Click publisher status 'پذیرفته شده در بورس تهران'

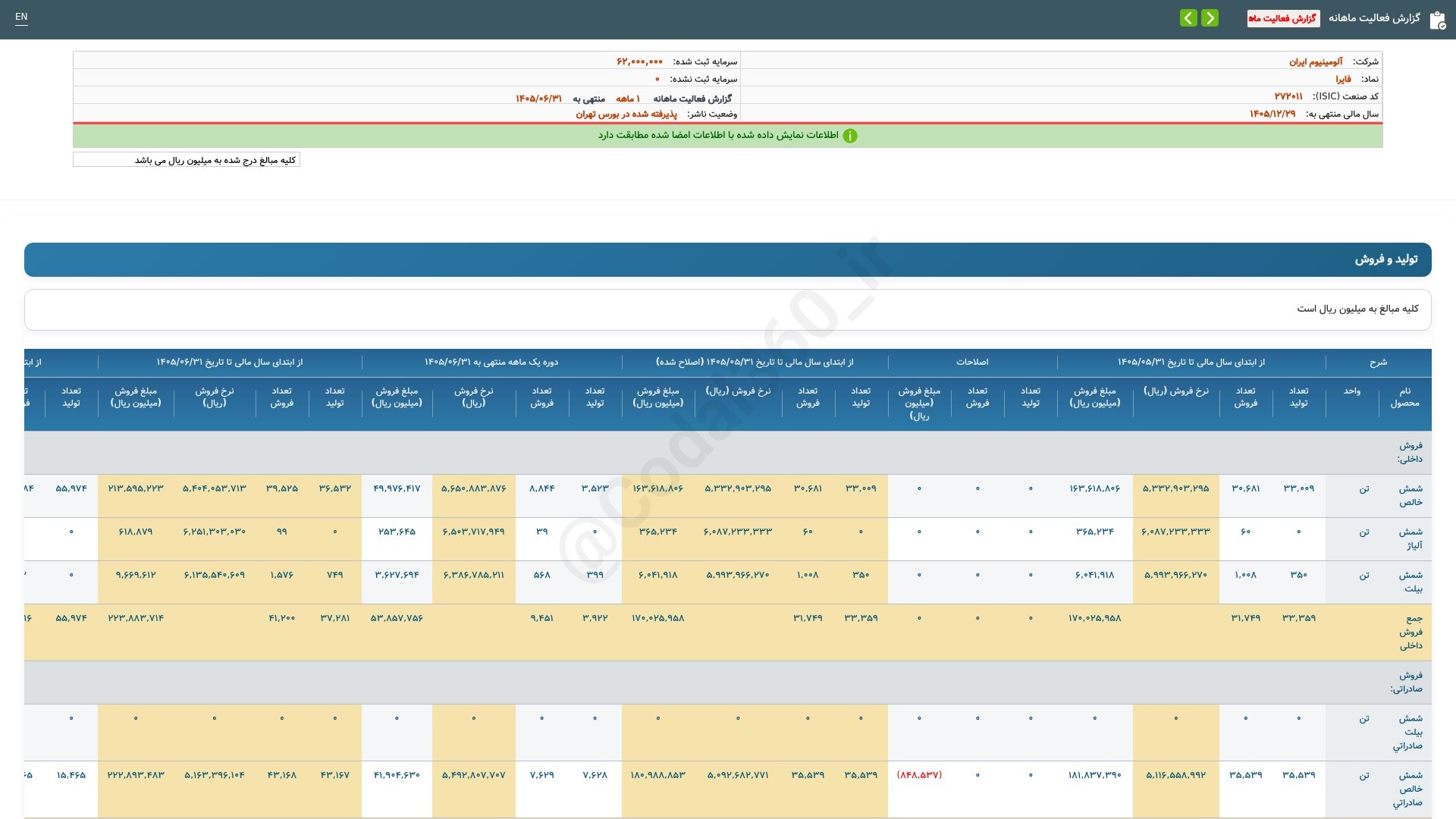626,114
